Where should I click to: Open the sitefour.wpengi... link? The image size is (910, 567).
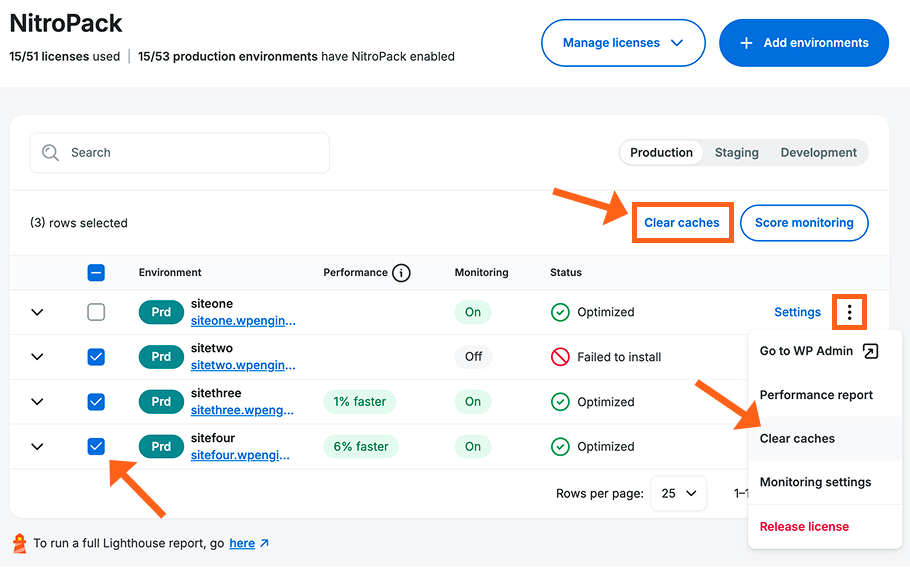240,455
